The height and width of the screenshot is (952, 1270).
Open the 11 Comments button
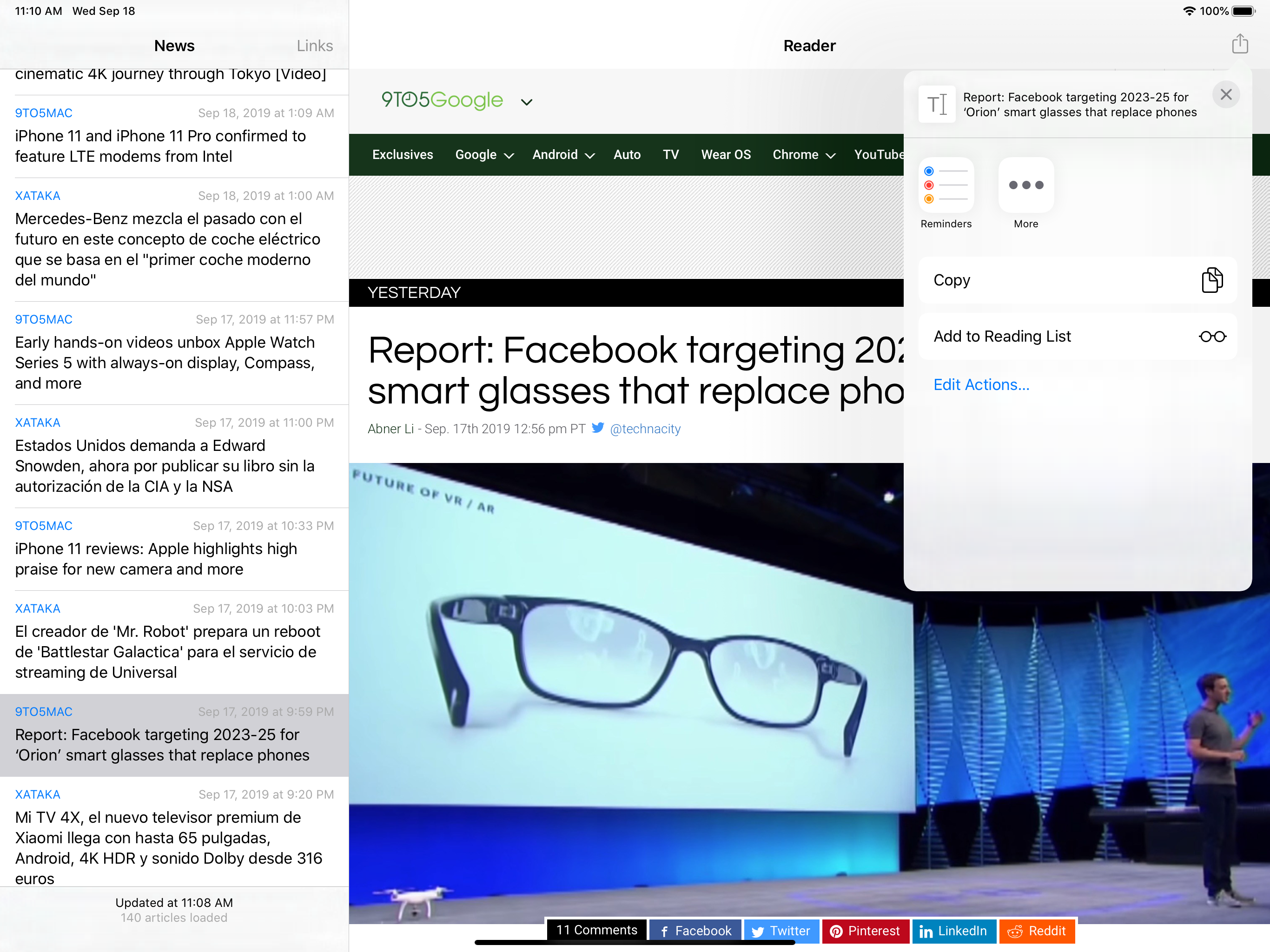click(596, 930)
